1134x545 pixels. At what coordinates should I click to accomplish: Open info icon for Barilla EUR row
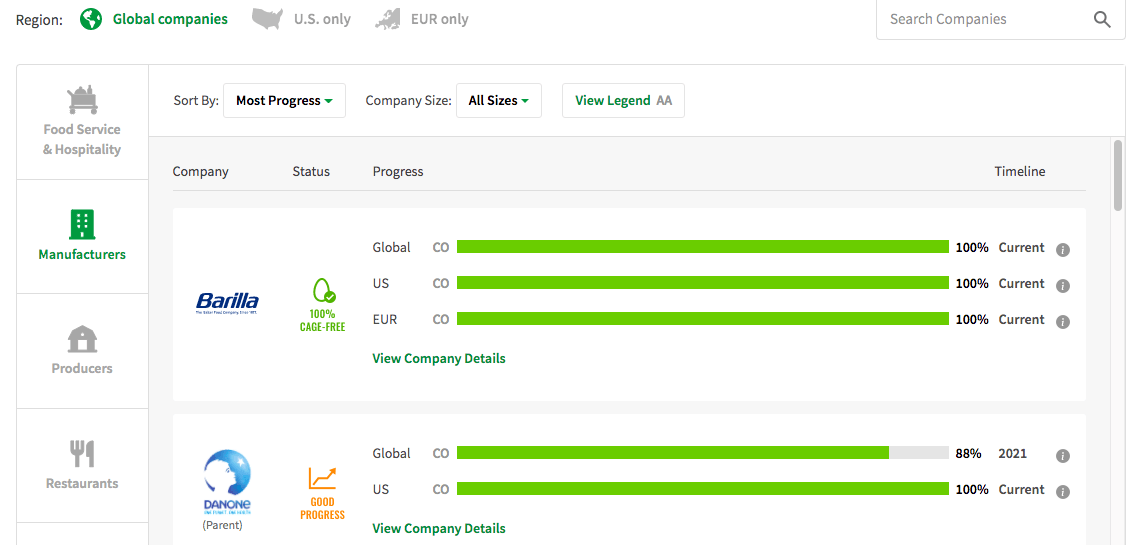(1062, 322)
